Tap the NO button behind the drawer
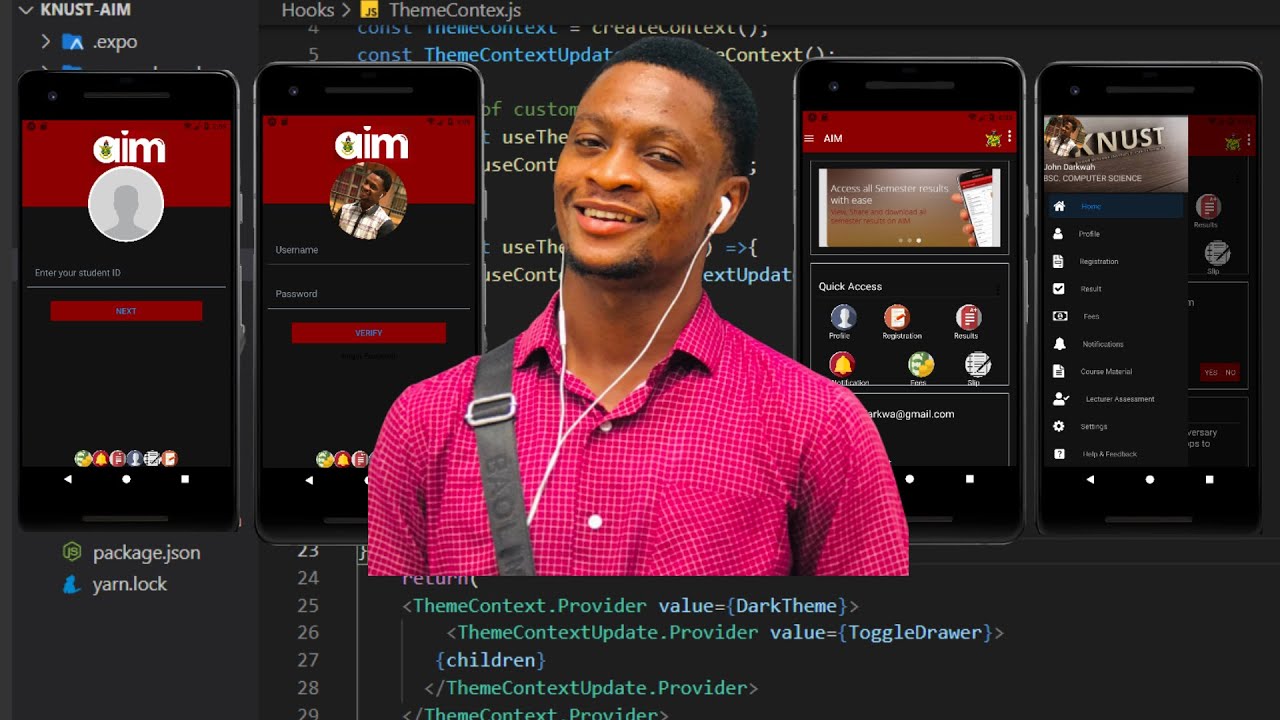1280x720 pixels. tap(1231, 372)
